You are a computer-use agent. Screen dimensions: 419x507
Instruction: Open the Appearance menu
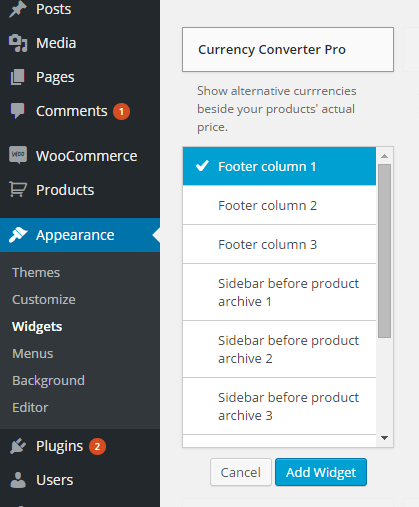(80, 235)
